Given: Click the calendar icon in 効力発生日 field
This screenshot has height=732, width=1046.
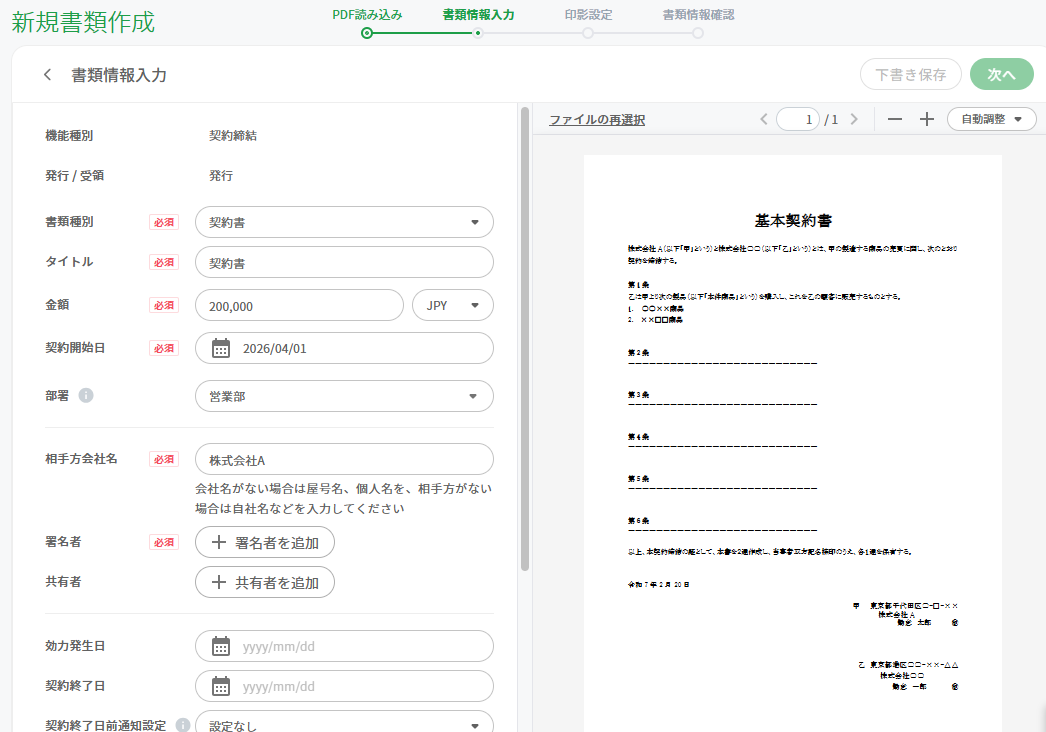Looking at the screenshot, I should click(221, 646).
